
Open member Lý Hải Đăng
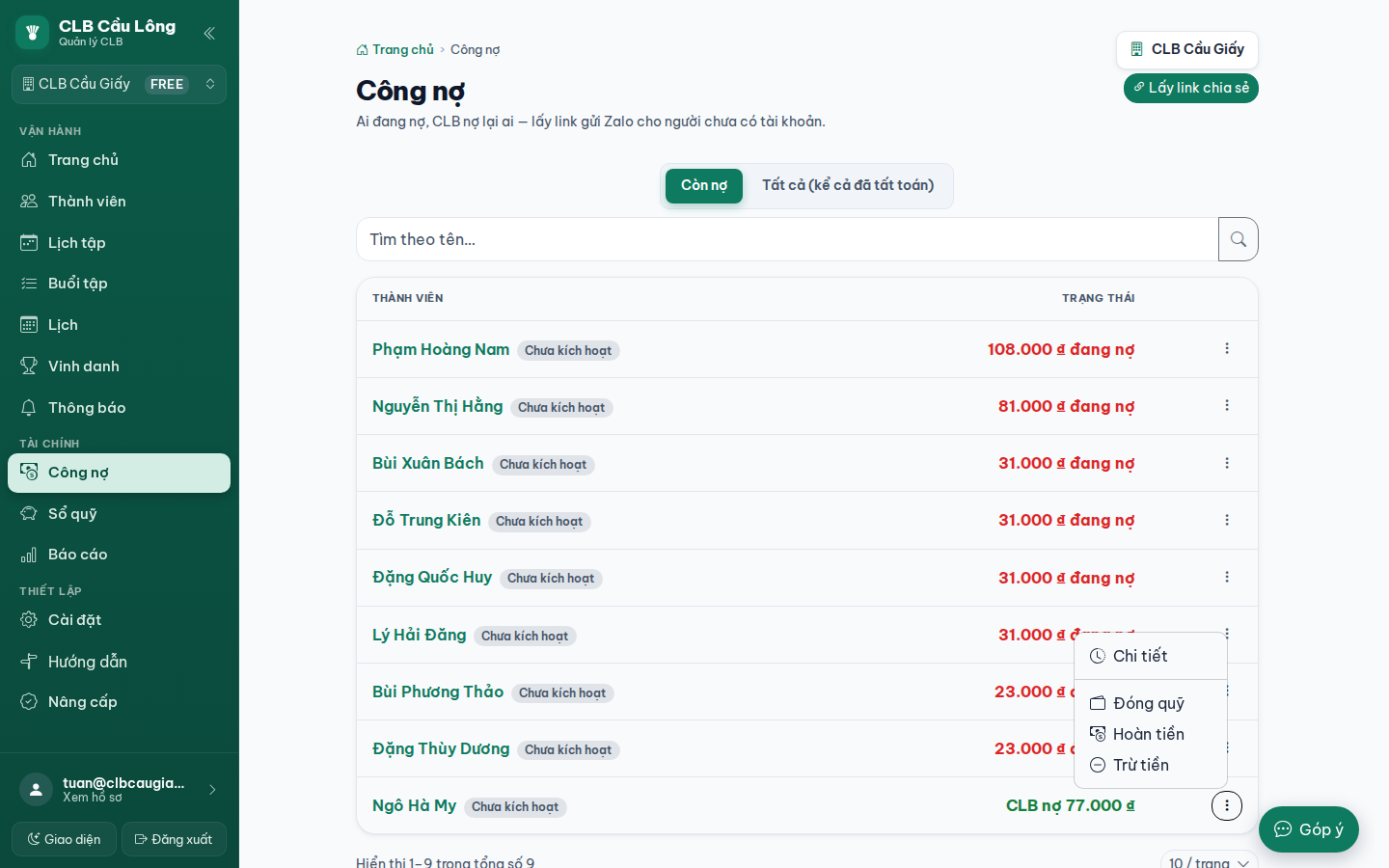click(420, 635)
